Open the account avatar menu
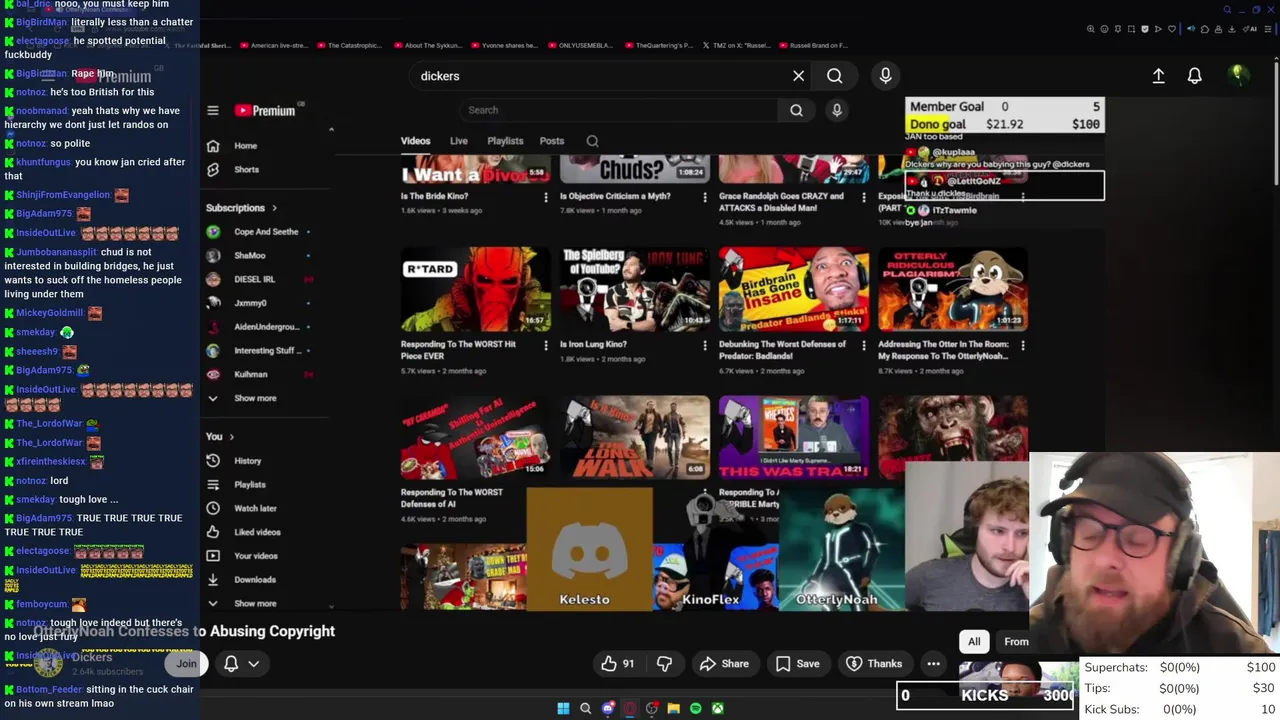The image size is (1280, 720). [x=1238, y=75]
